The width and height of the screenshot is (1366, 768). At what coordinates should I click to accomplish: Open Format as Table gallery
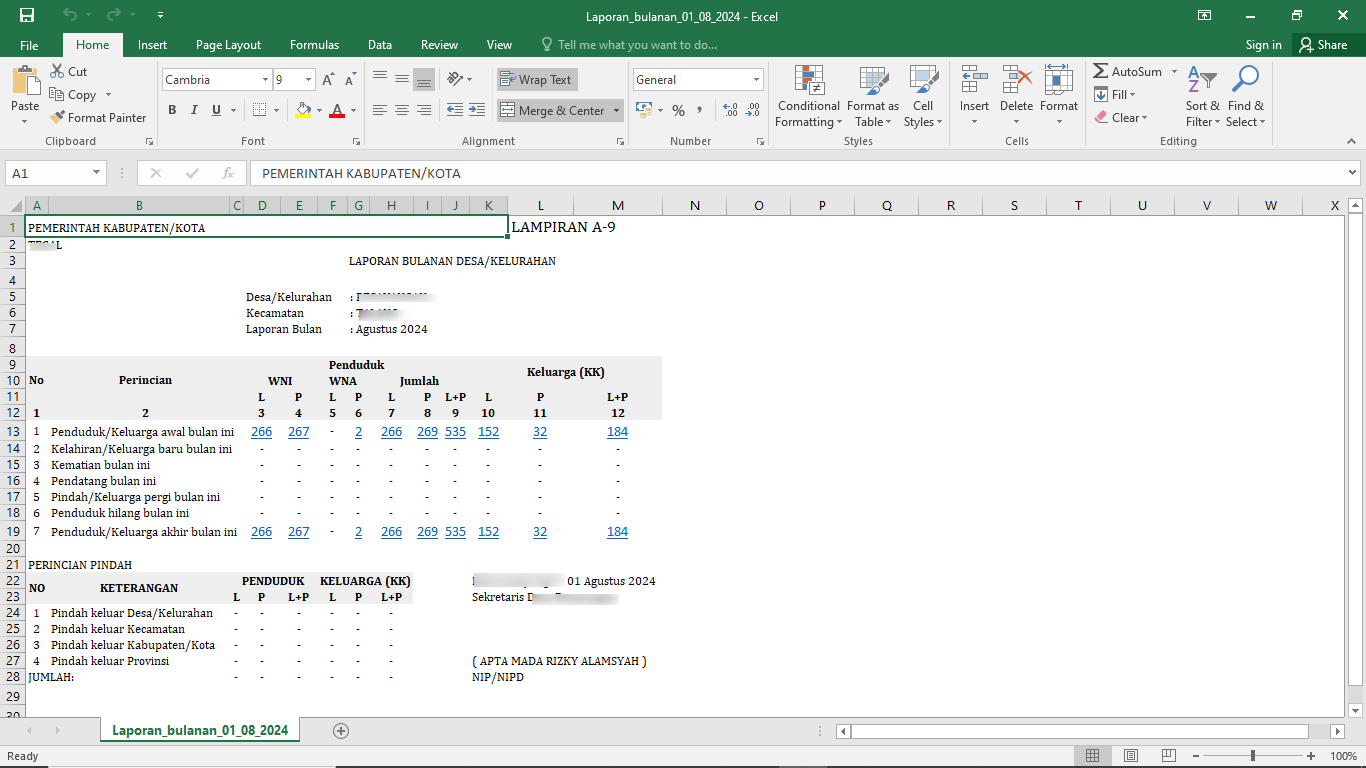pos(873,97)
